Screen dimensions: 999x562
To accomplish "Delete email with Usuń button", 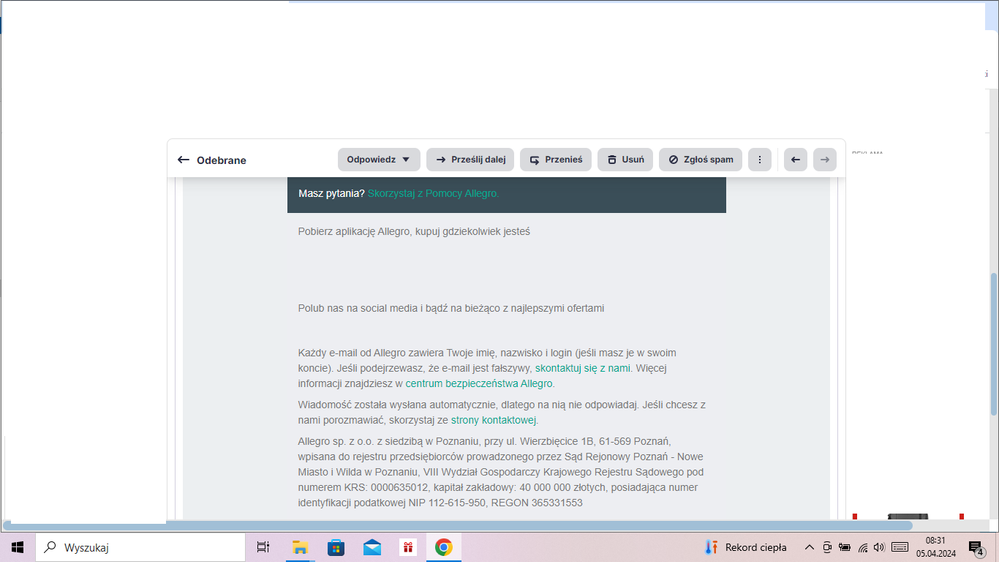I will [625, 159].
